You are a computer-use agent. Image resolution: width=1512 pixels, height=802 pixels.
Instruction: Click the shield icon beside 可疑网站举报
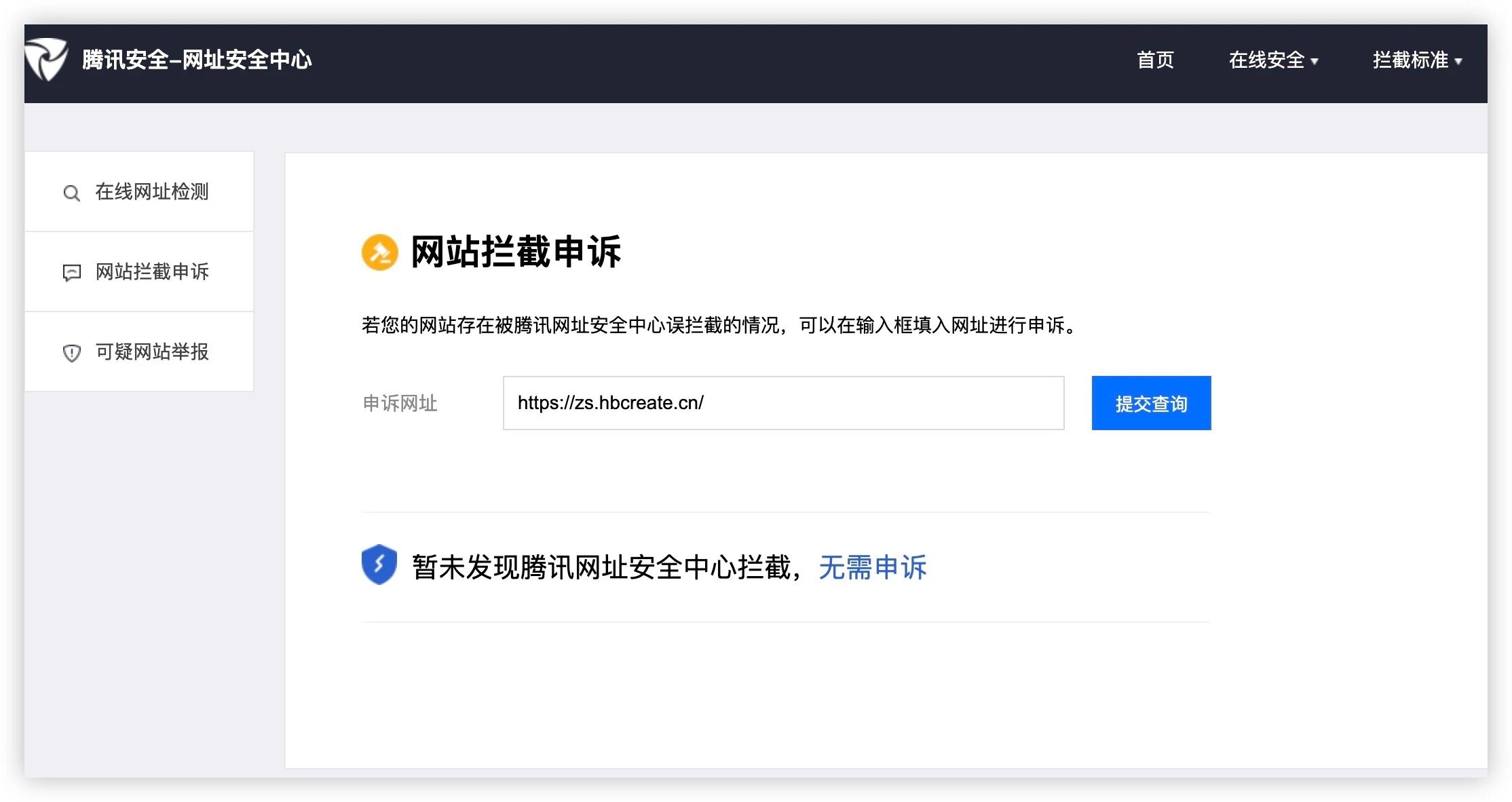71,353
